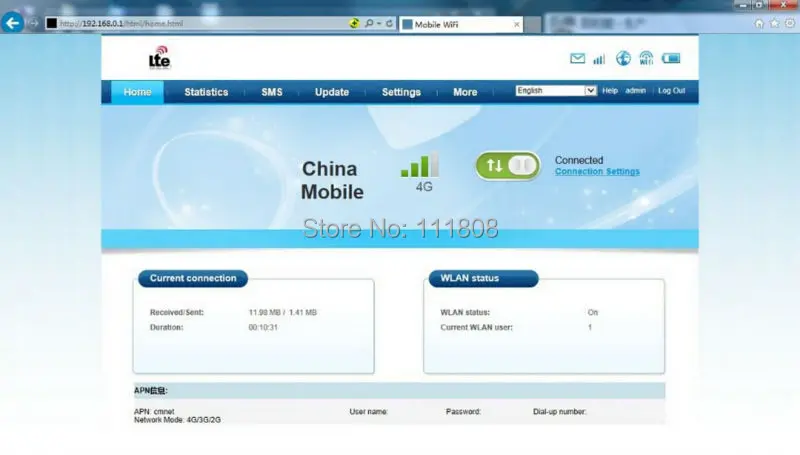800x455 pixels.
Task: Click the signal strength bars icon in header
Action: [599, 60]
